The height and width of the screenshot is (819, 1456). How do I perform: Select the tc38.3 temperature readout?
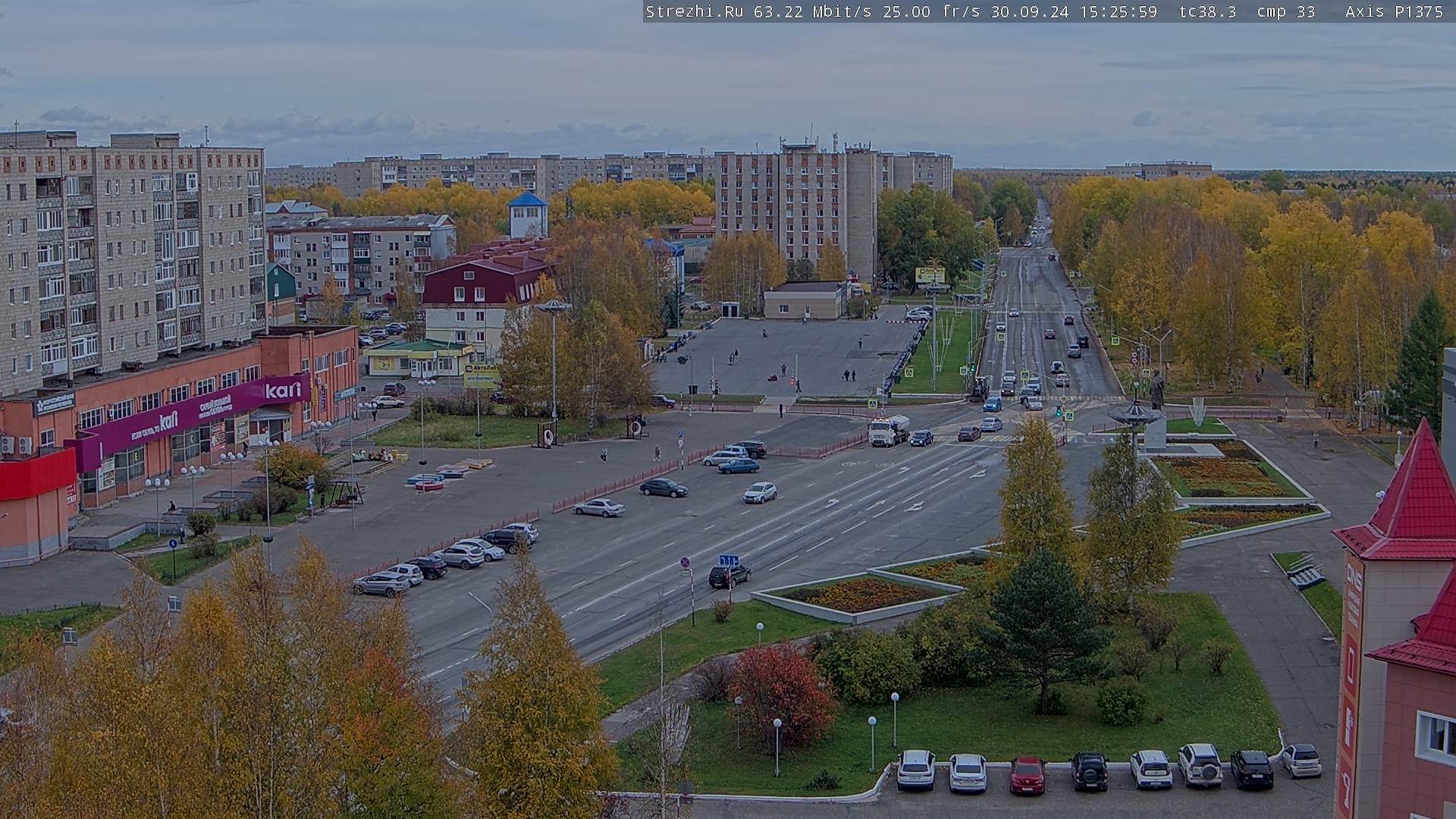(1207, 11)
